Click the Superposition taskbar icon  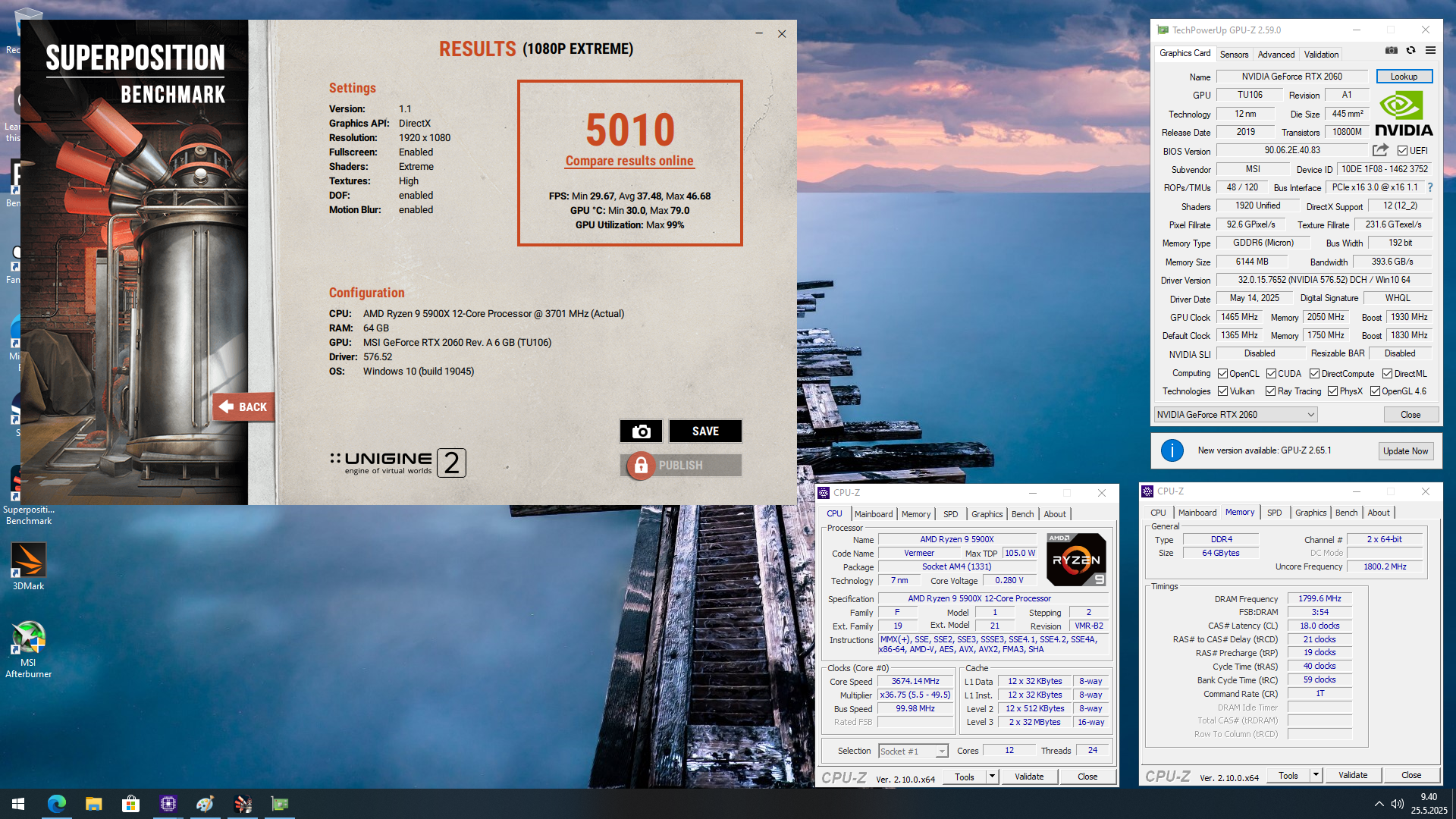243,804
